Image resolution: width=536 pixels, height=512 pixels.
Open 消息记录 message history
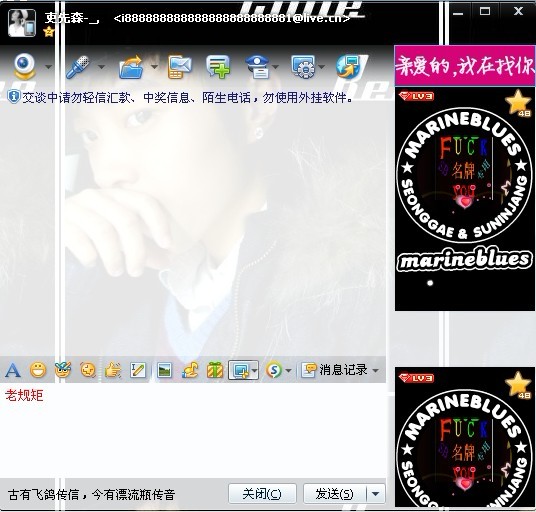[335, 370]
